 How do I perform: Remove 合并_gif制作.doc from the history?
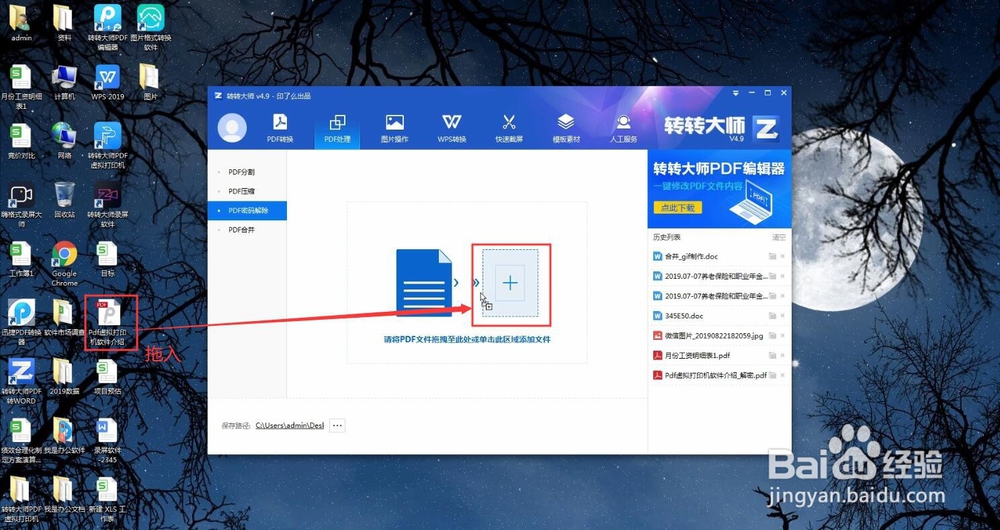783,256
